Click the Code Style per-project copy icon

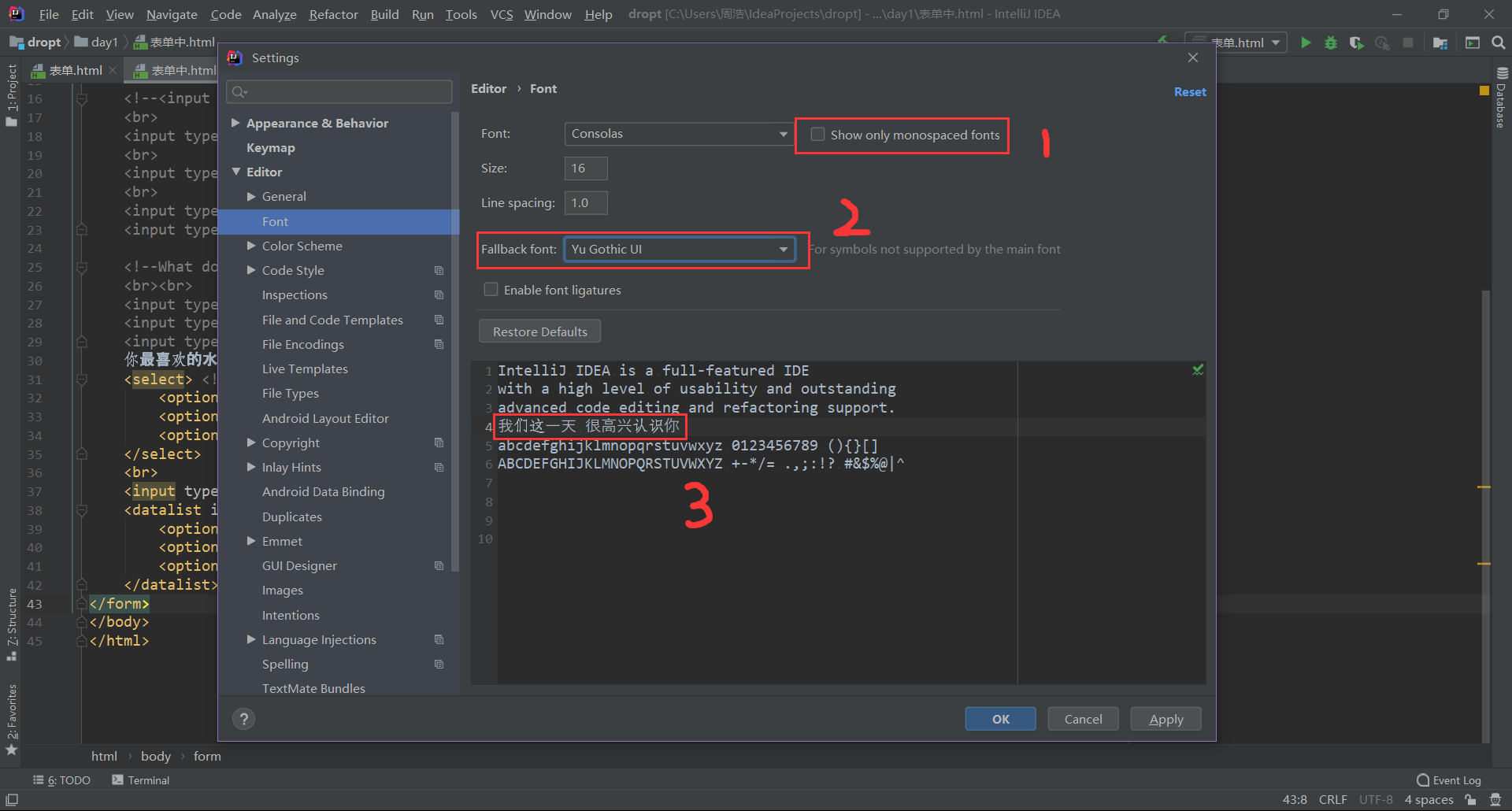click(439, 270)
